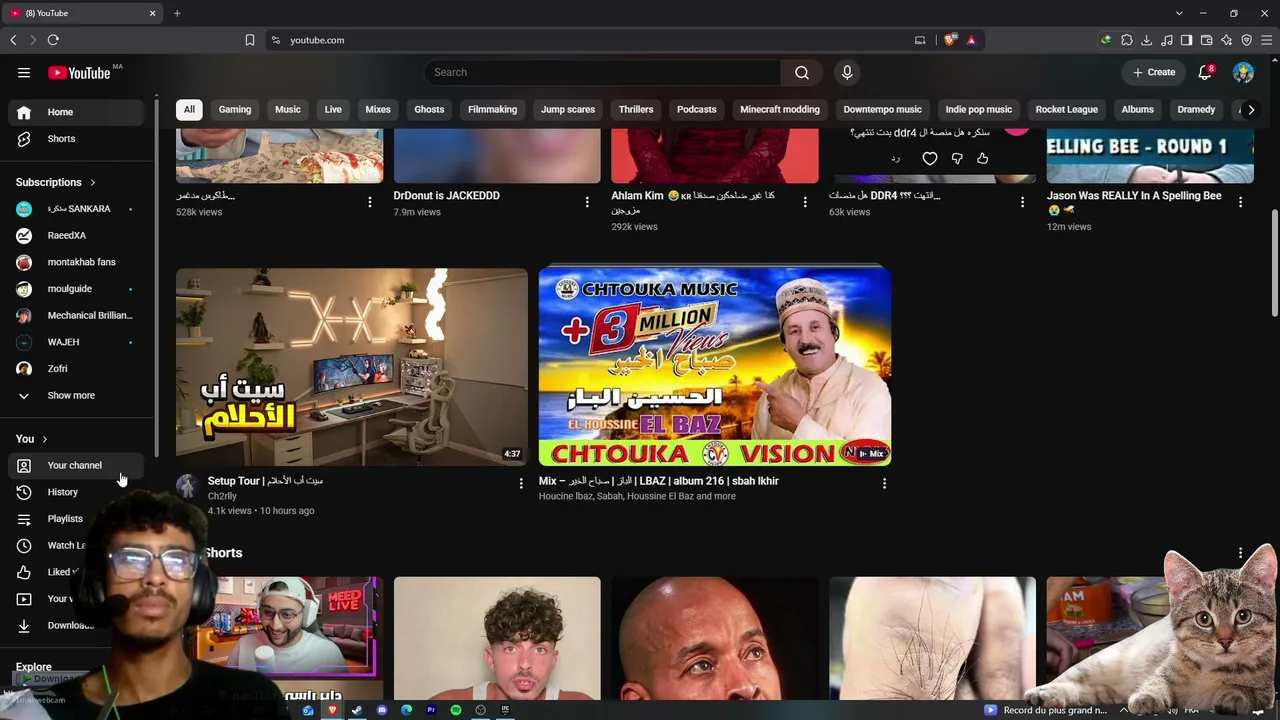Select the Jump scares chip
Viewport: 1280px width, 720px height.
[568, 110]
